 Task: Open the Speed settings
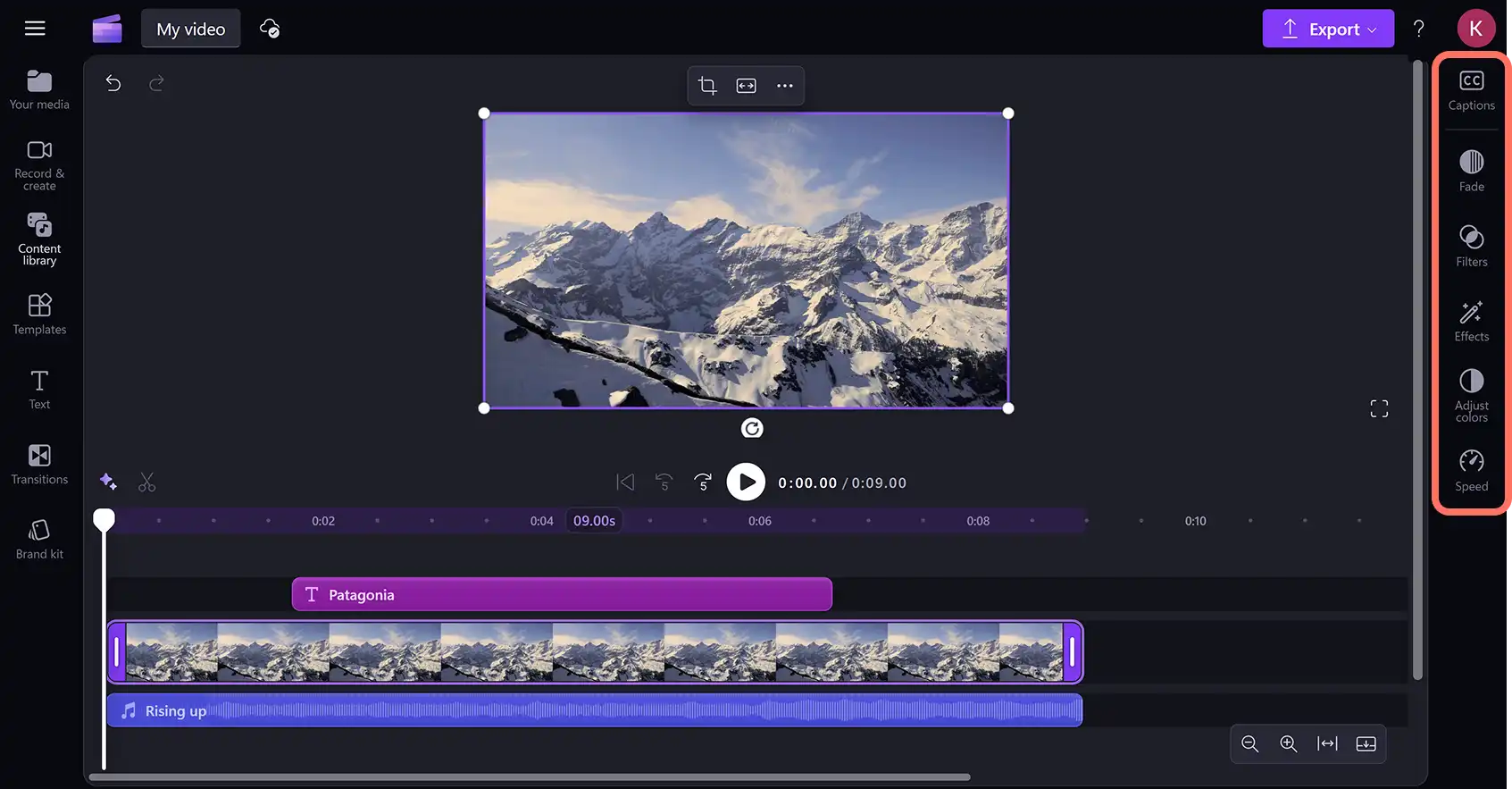point(1471,471)
